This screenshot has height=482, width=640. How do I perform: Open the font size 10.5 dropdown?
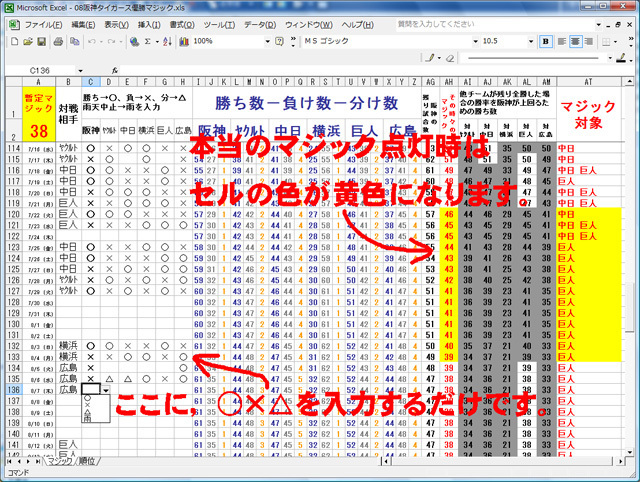coord(531,41)
